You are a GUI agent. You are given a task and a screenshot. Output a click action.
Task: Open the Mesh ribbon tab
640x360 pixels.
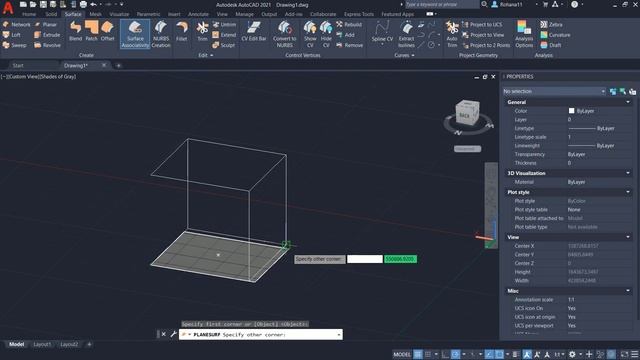[x=96, y=14]
